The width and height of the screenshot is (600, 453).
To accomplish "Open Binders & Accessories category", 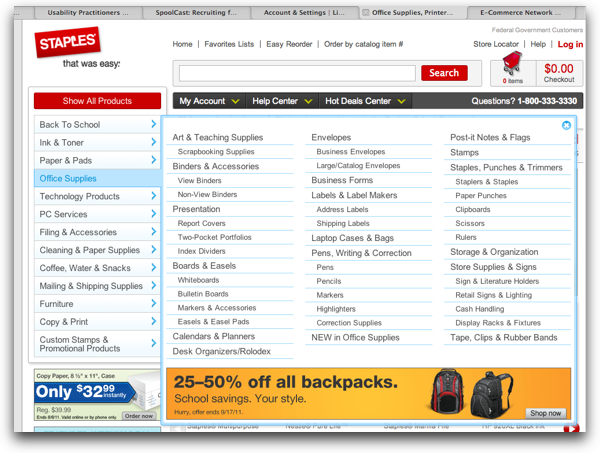I will pyautogui.click(x=216, y=166).
